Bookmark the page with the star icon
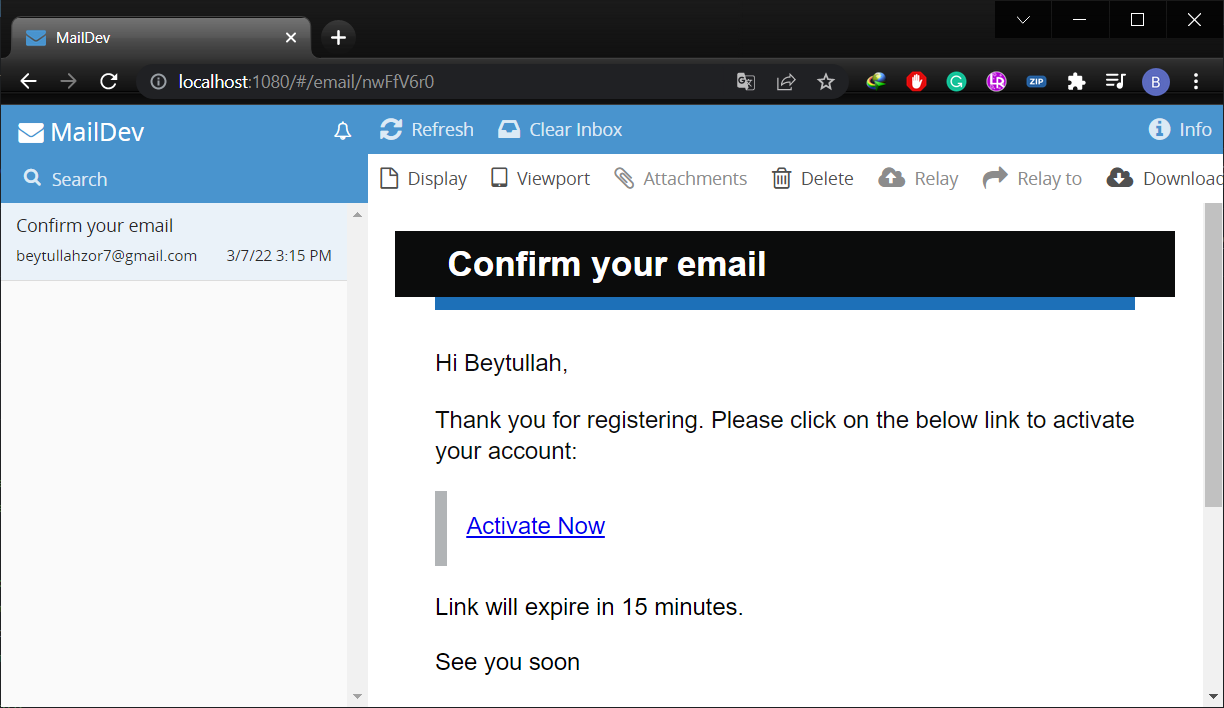 [826, 81]
